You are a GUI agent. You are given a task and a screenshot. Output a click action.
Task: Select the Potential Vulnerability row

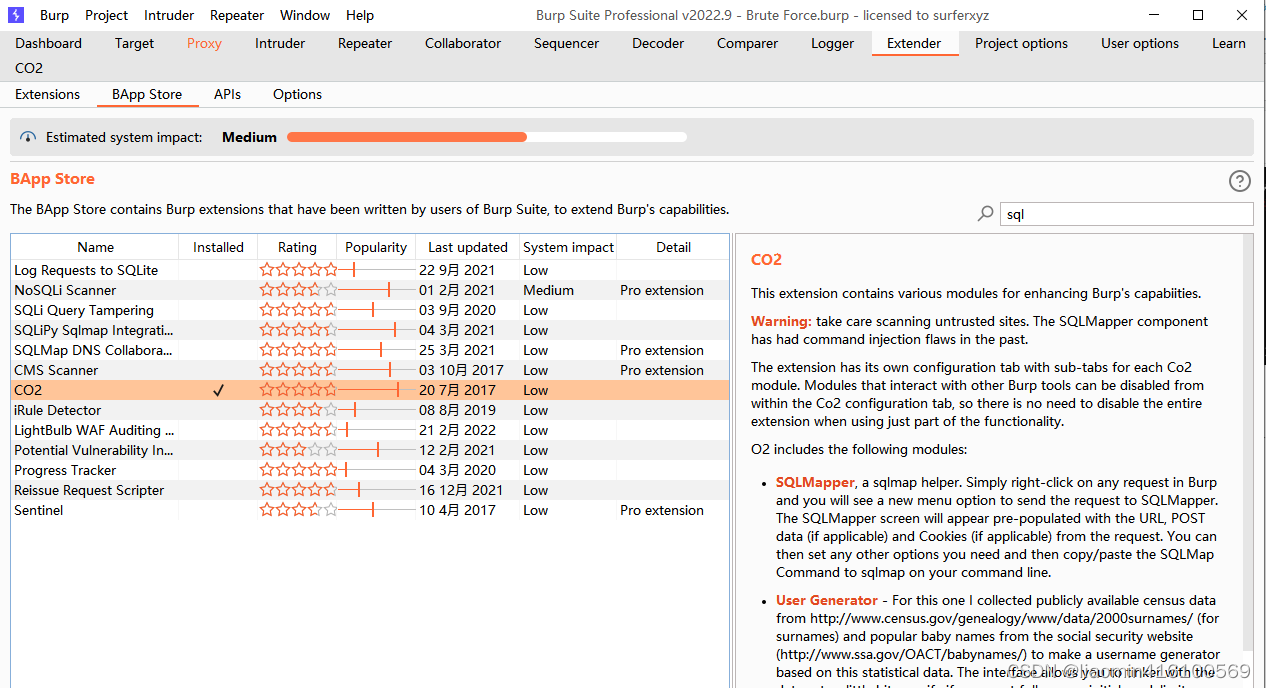coord(370,450)
